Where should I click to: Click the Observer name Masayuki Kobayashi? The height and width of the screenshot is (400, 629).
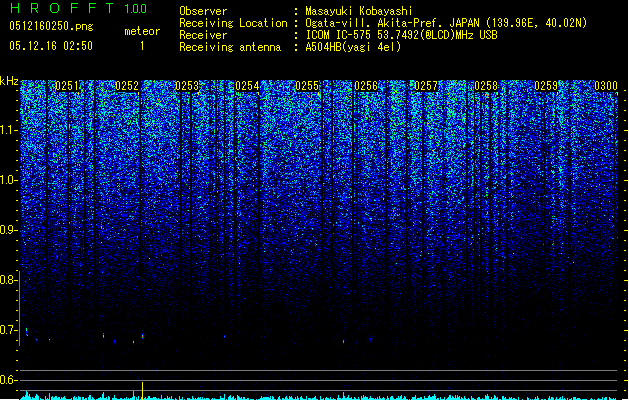point(359,11)
